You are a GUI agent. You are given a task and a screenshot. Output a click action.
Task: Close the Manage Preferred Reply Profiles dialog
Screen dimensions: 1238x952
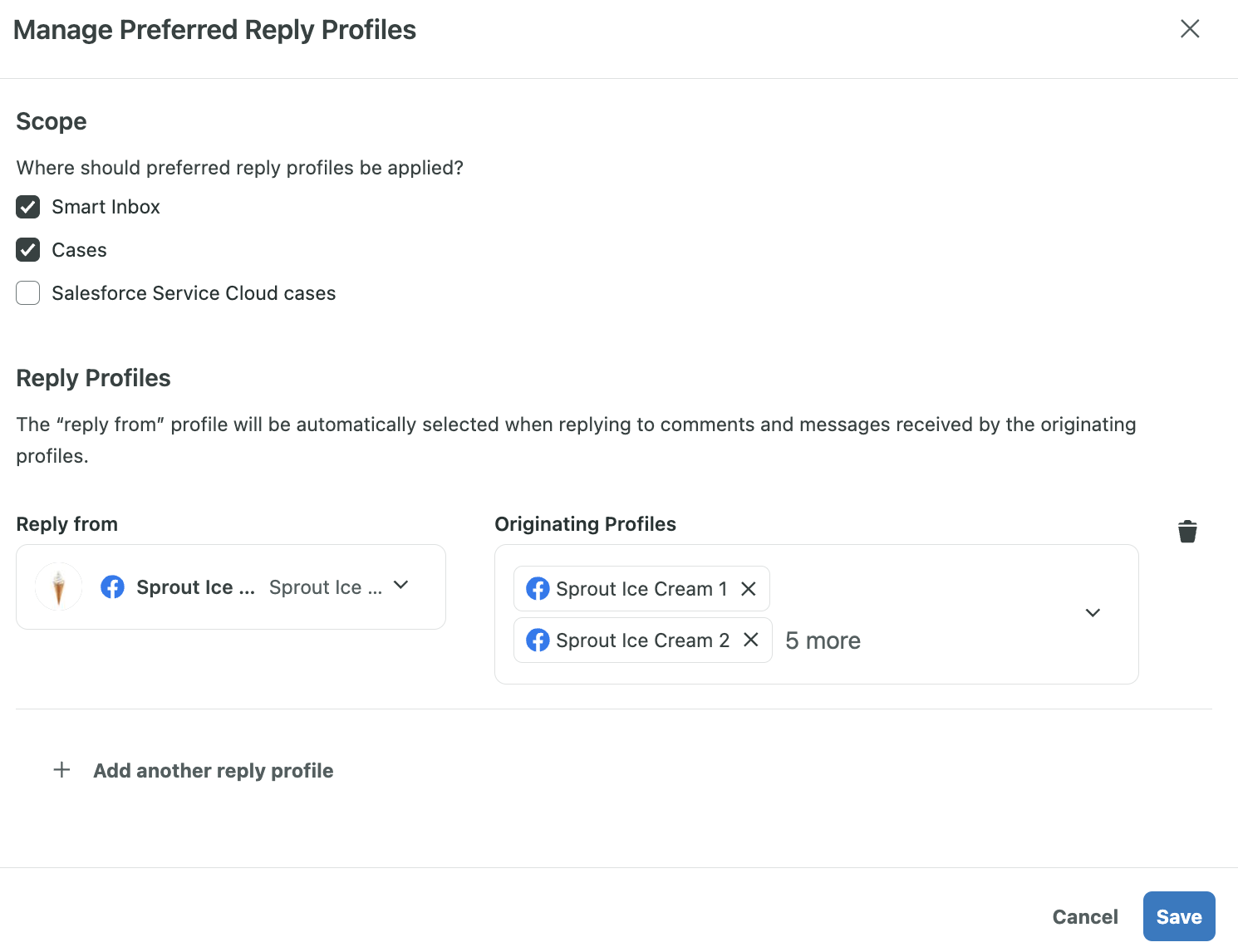[x=1190, y=29]
